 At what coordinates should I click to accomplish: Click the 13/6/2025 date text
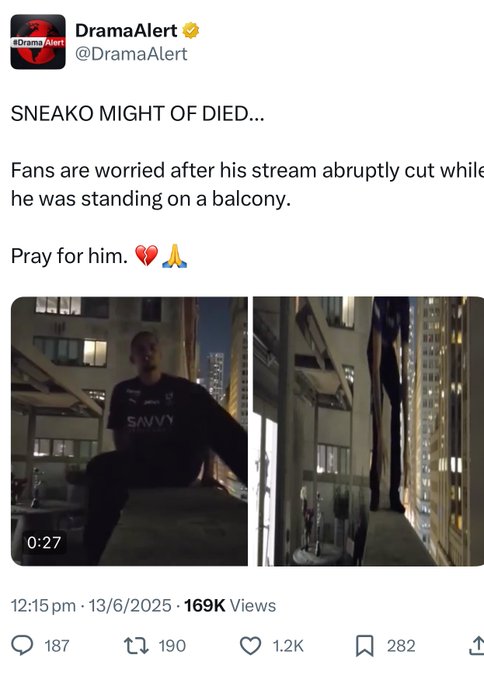[130, 605]
